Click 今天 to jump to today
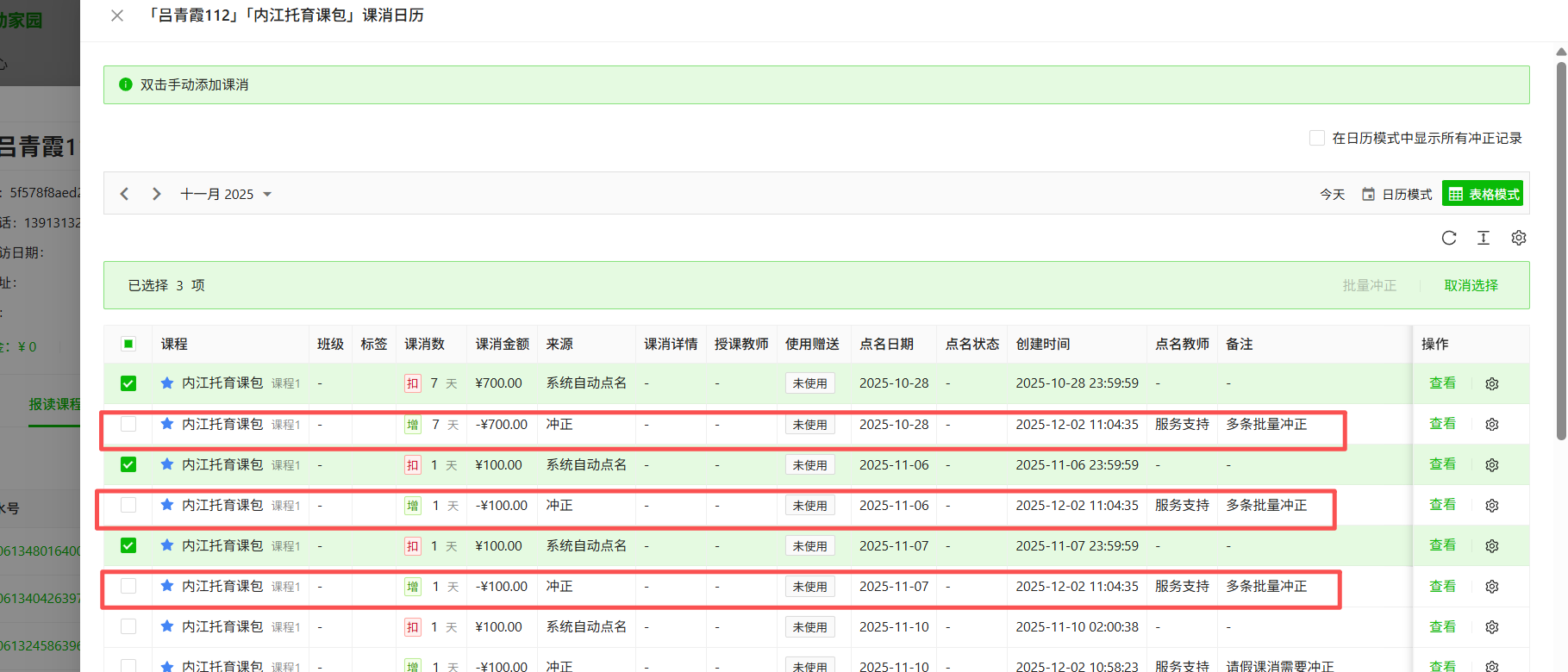This screenshot has width=1568, height=672. (x=1332, y=195)
